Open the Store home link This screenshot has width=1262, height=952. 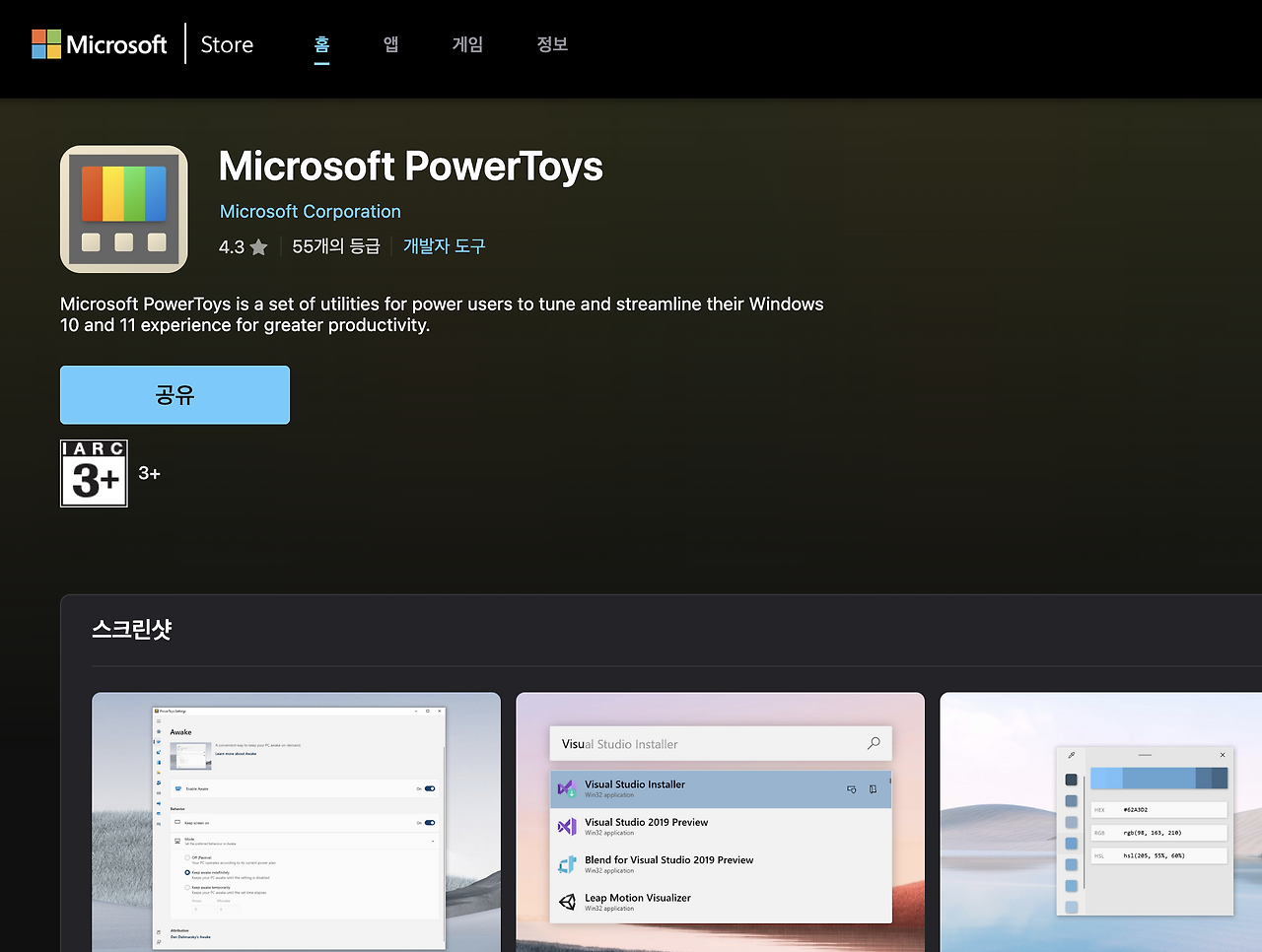coord(227,44)
